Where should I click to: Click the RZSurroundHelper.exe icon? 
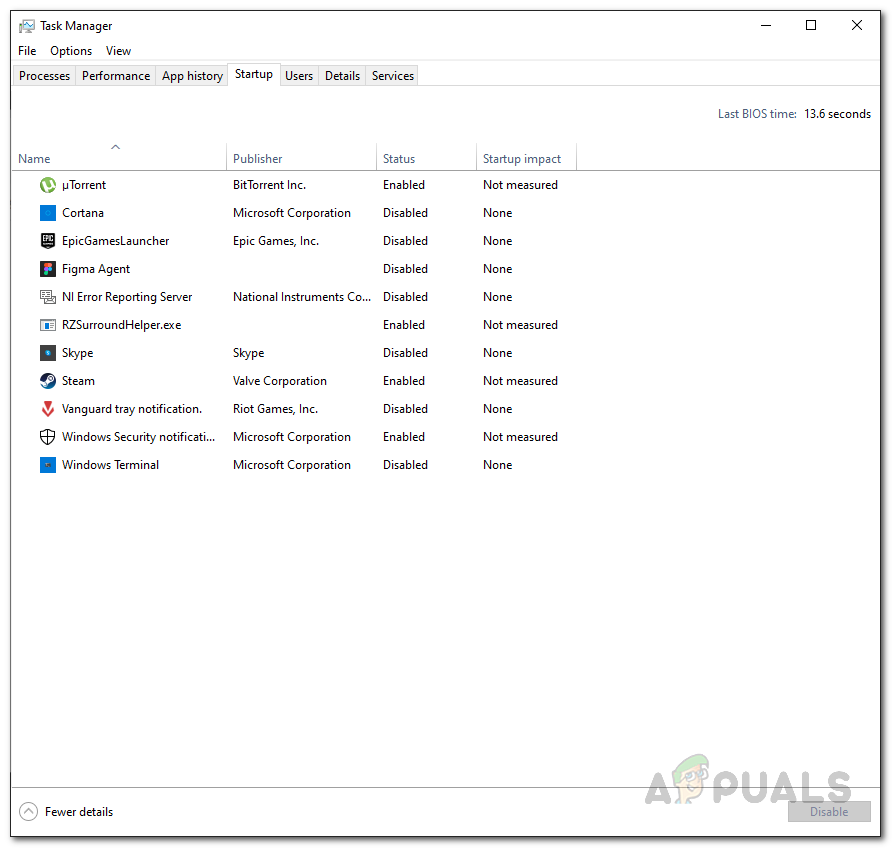[x=48, y=325]
